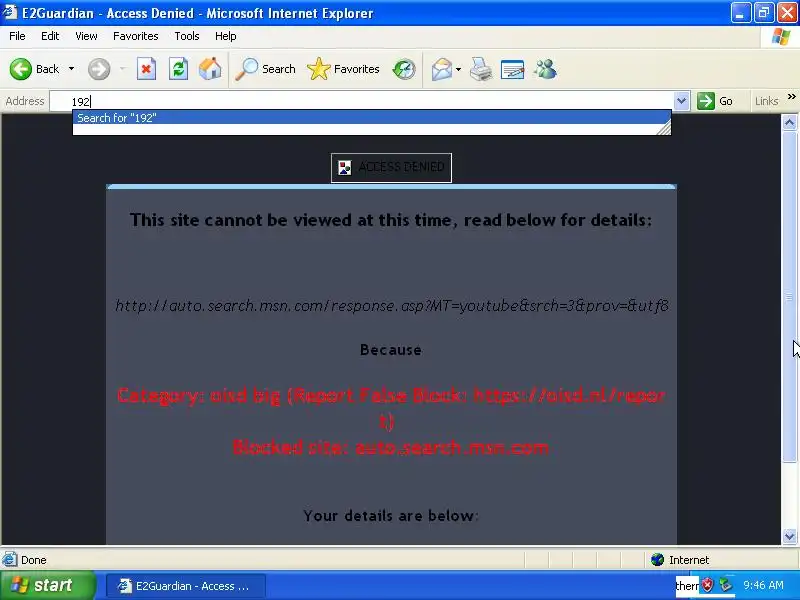
Task: Open the Edit menu
Action: click(50, 36)
